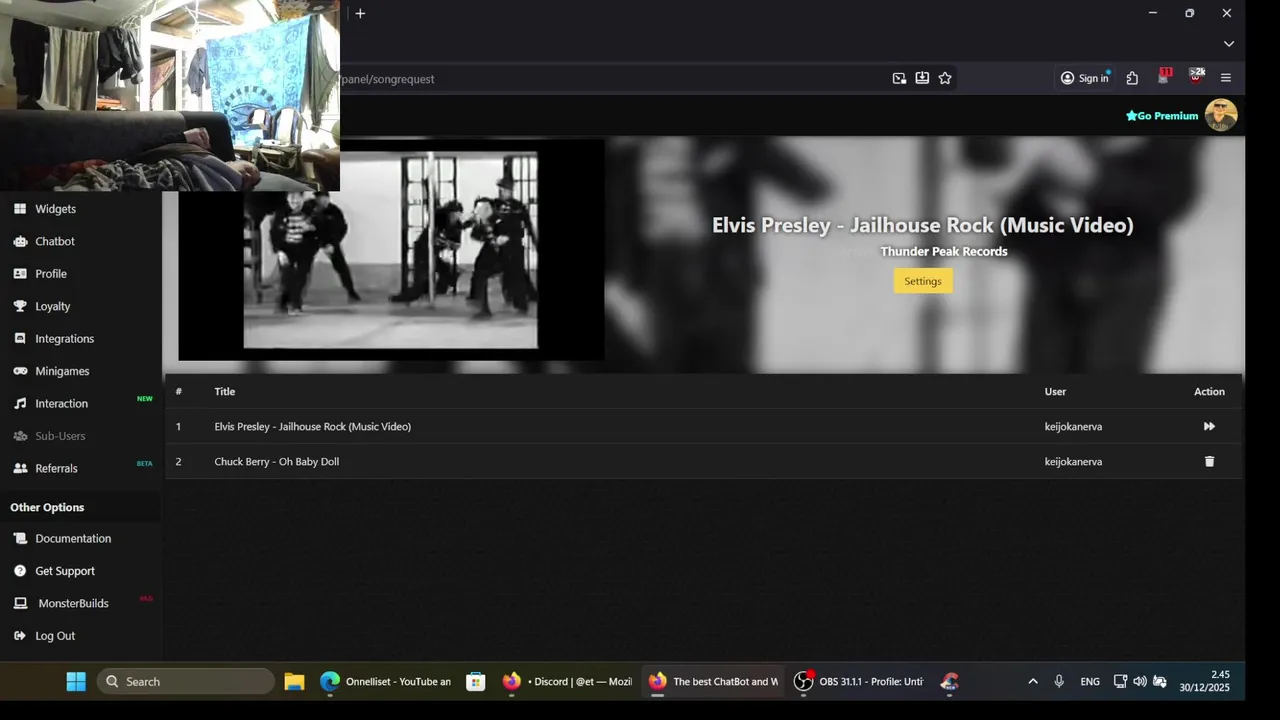
Task: Click the Get Support question mark icon
Action: (x=20, y=571)
